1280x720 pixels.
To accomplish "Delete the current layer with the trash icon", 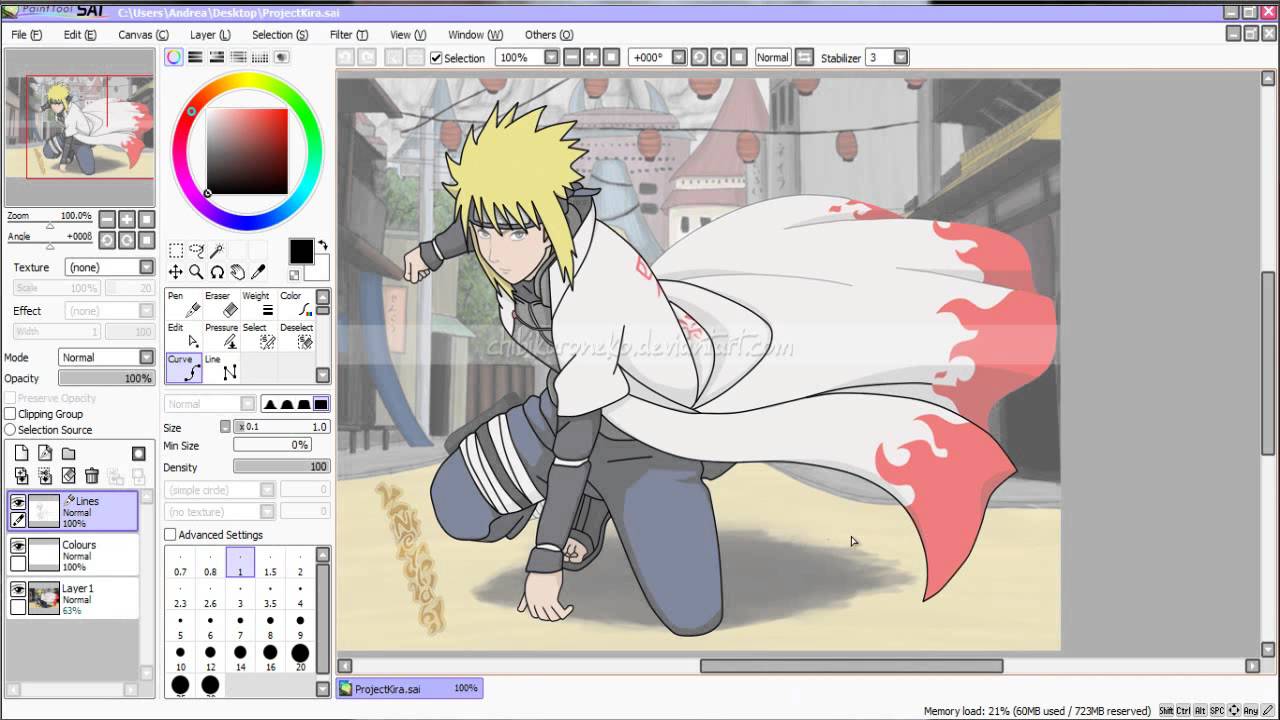I will click(x=92, y=476).
